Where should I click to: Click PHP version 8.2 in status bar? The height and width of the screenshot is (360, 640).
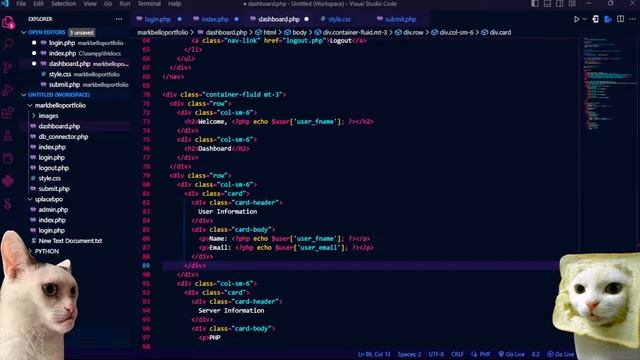[x=536, y=354]
